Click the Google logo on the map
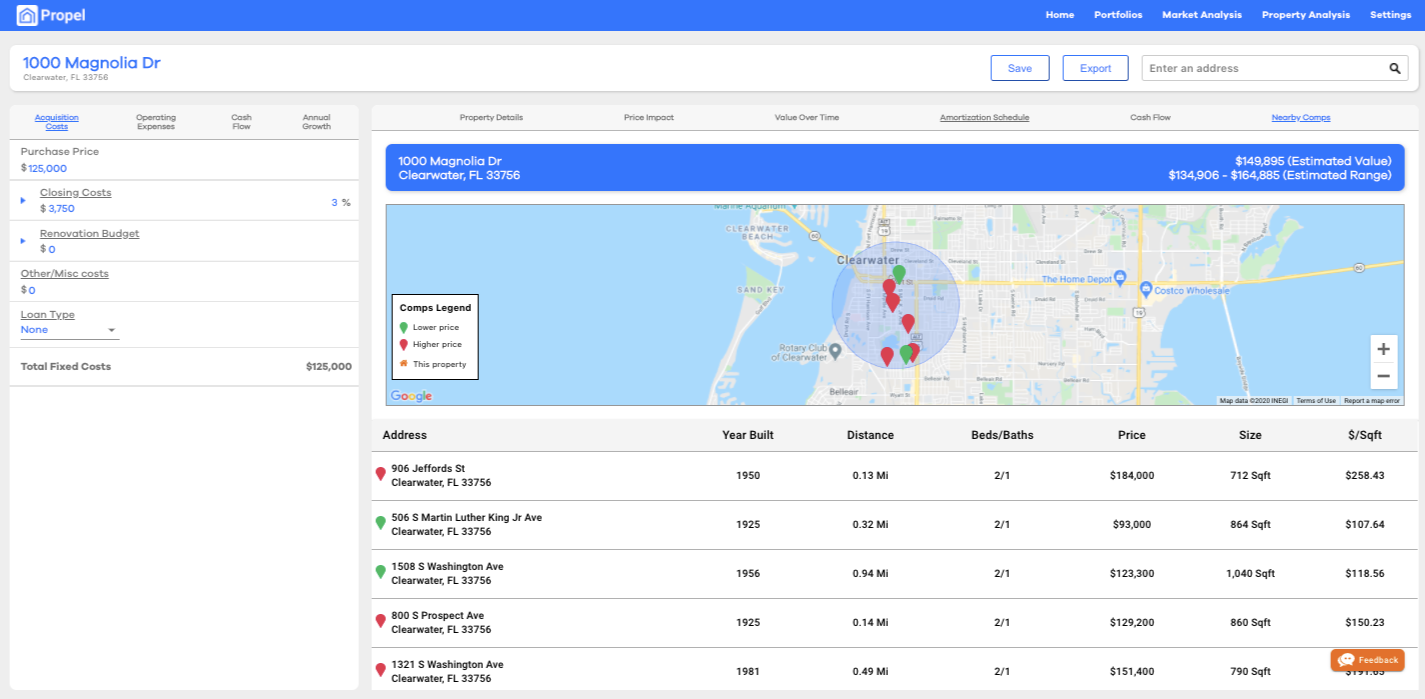The height and width of the screenshot is (699, 1425). [411, 396]
